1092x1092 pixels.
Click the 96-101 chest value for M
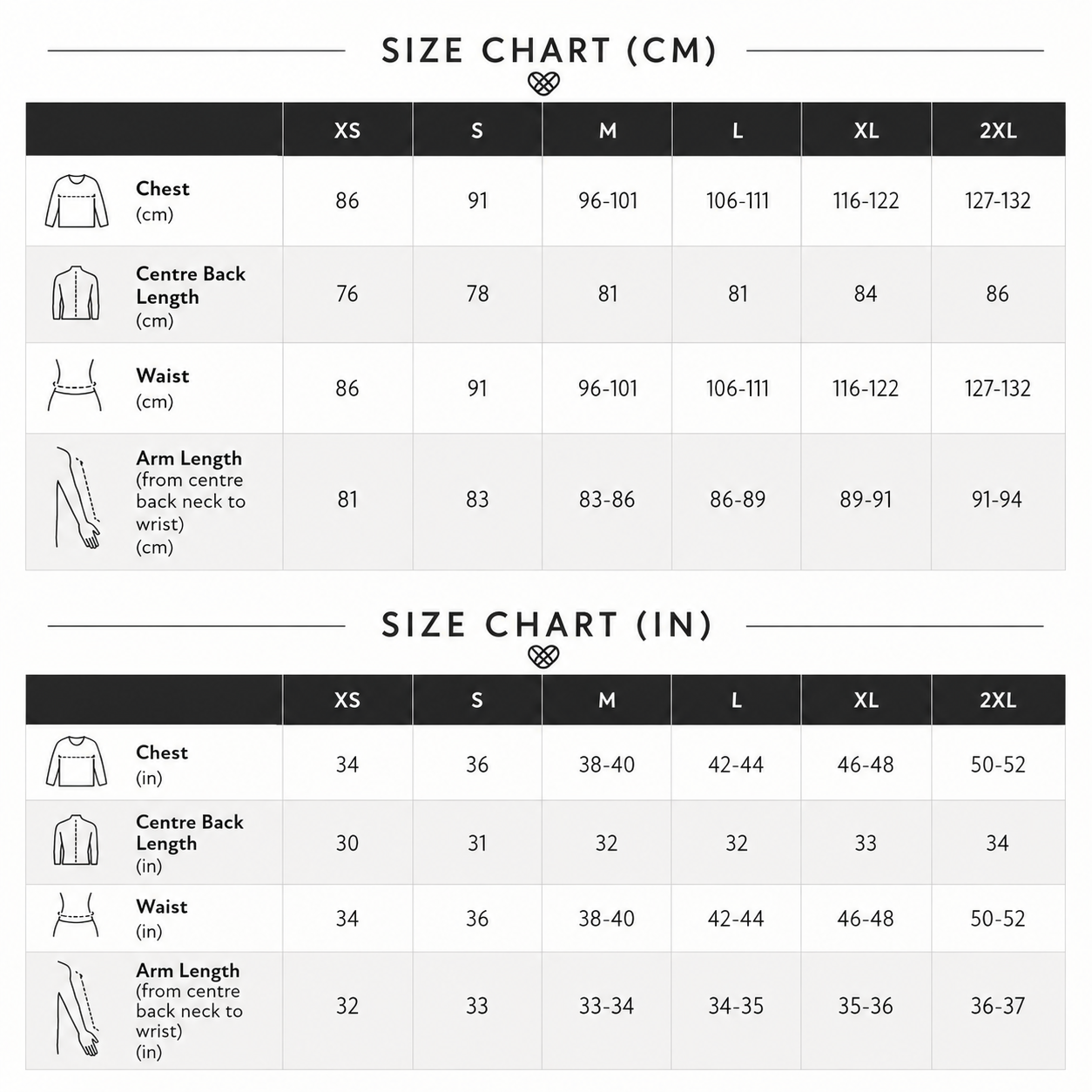(x=608, y=201)
